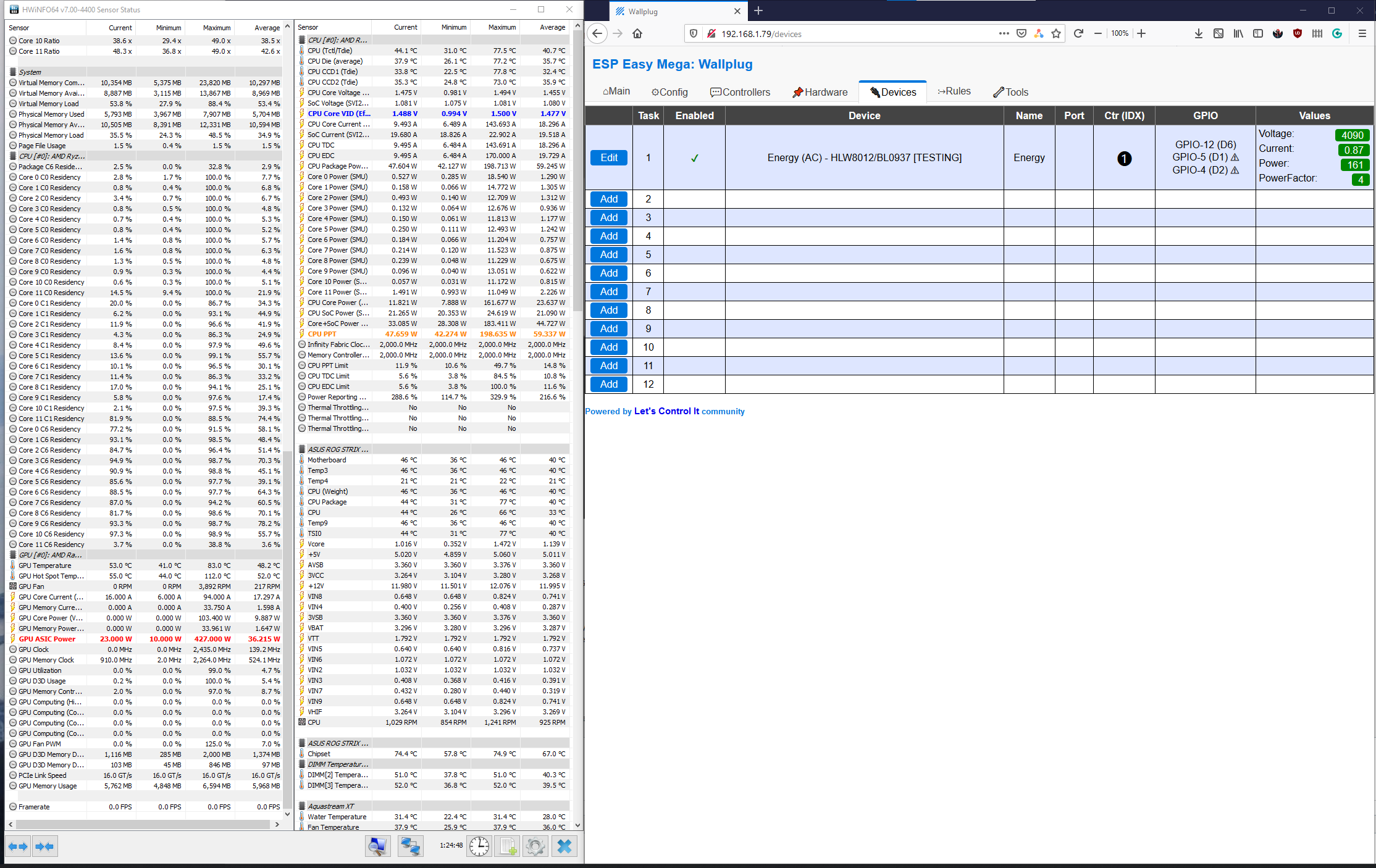1376x868 pixels.
Task: Click the 100% zoom level indicator
Action: tap(1120, 33)
